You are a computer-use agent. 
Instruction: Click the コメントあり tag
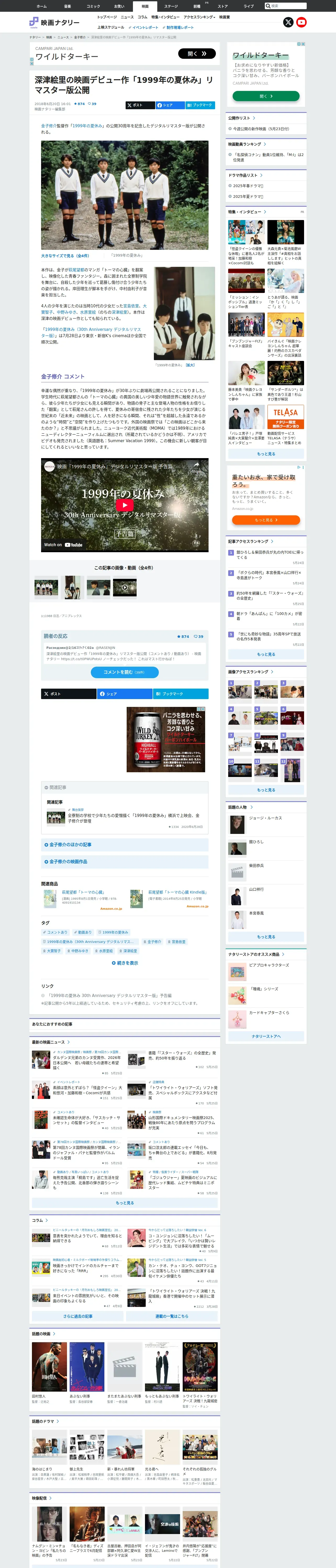click(55, 932)
